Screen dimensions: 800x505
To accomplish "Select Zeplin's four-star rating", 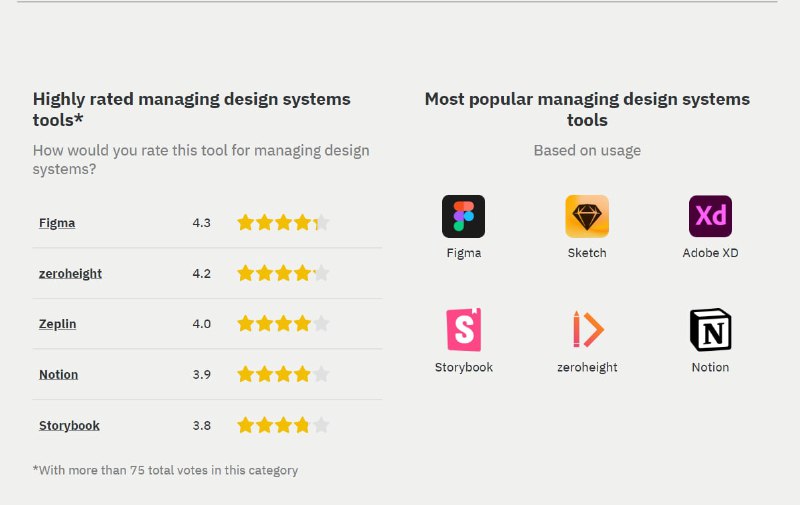I will (283, 323).
